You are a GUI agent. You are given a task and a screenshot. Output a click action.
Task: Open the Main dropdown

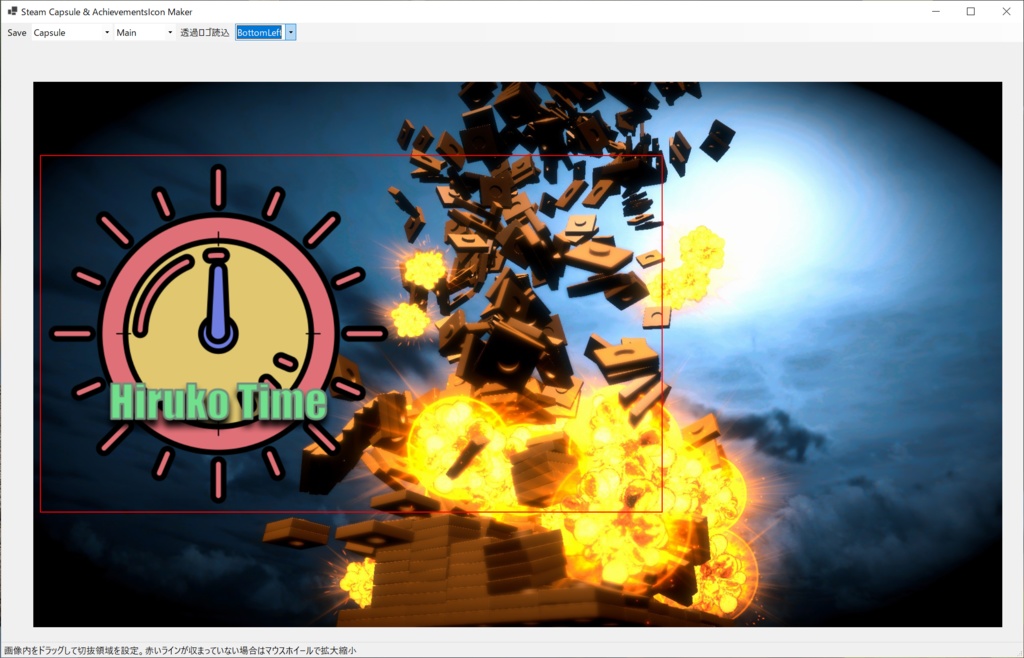(168, 32)
